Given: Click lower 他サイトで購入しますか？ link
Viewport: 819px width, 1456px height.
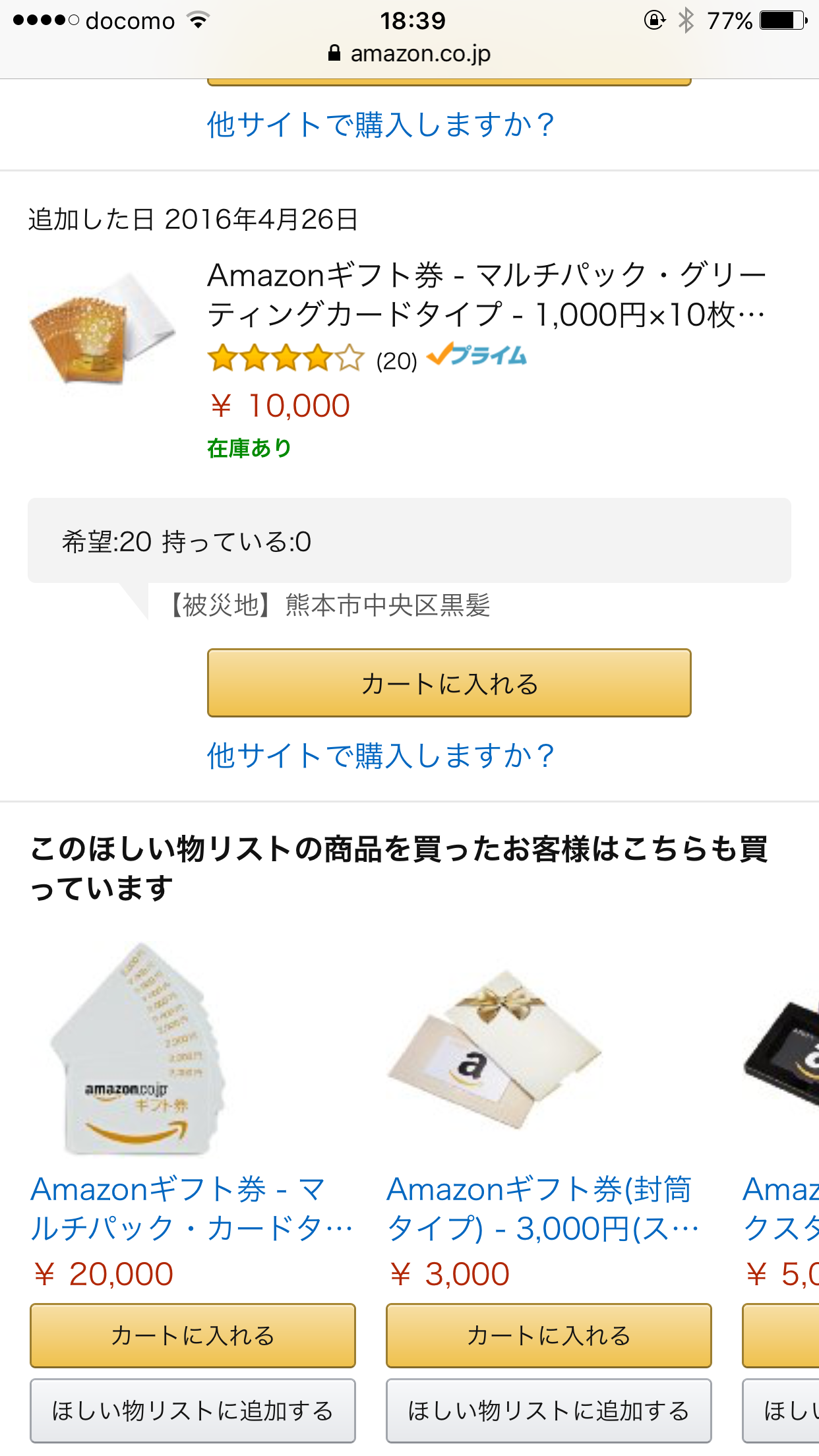Looking at the screenshot, I should click(x=381, y=756).
